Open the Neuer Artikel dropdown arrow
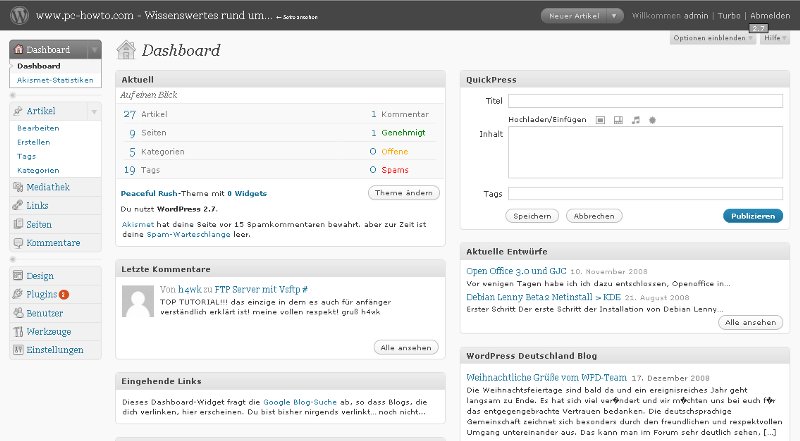The width and height of the screenshot is (800, 441). pyautogui.click(x=614, y=16)
